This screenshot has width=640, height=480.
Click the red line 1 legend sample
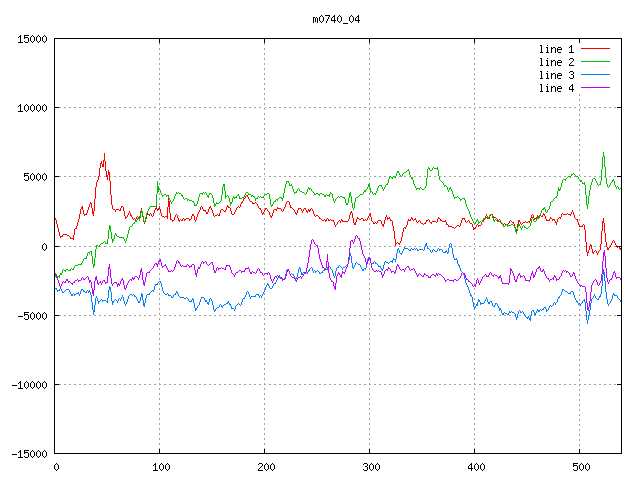point(595,49)
